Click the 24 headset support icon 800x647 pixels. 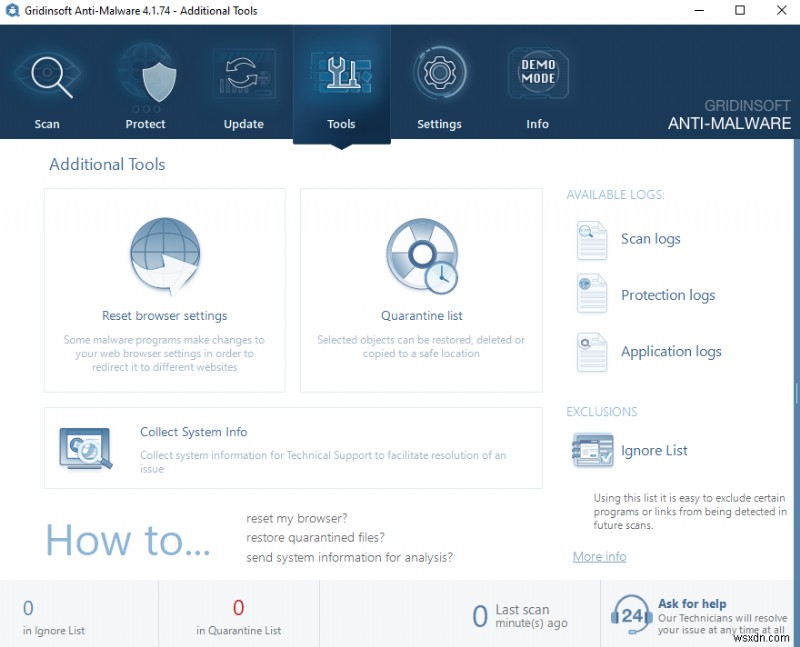click(632, 614)
